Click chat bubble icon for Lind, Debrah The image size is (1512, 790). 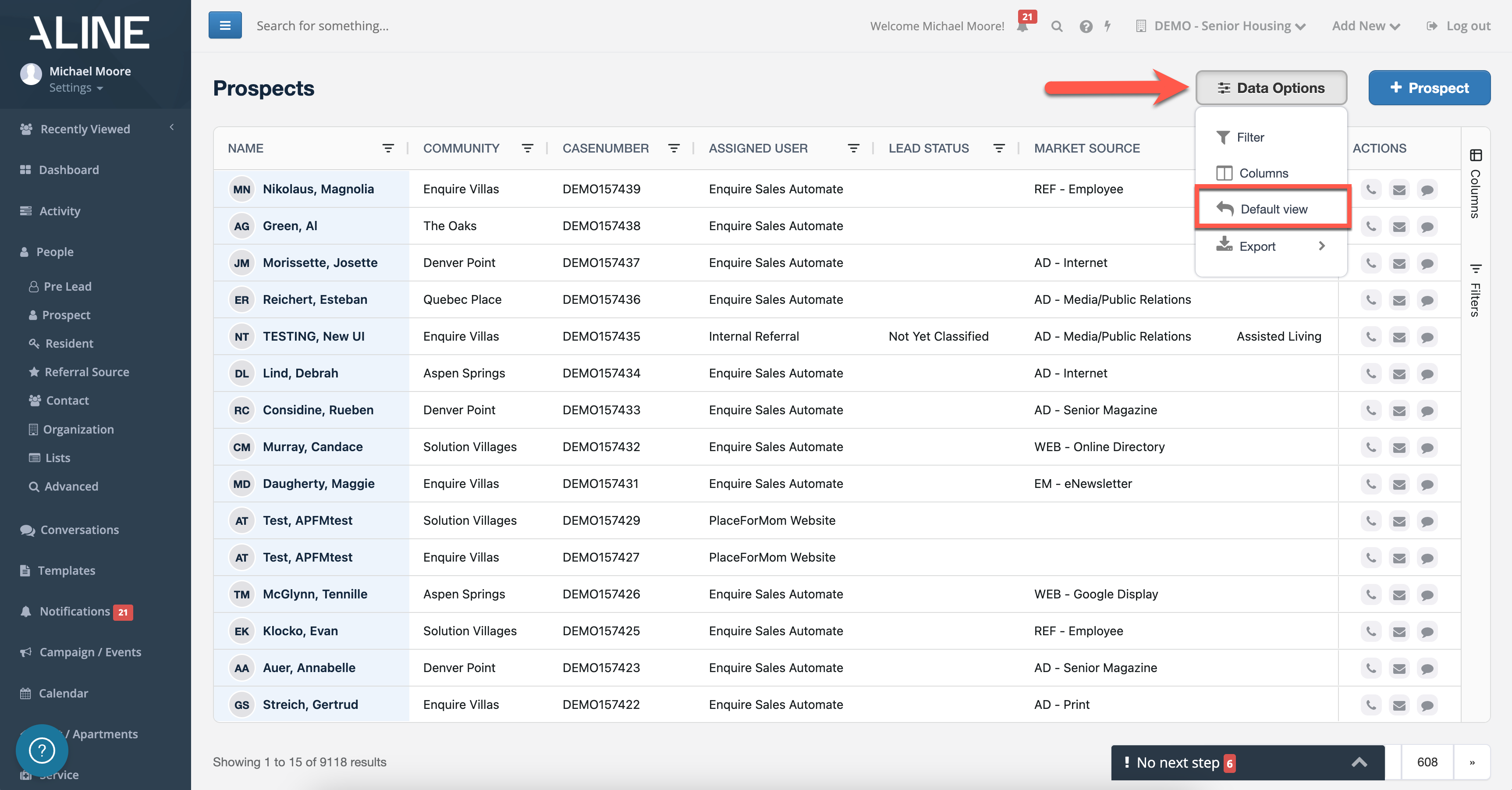pyautogui.click(x=1427, y=374)
